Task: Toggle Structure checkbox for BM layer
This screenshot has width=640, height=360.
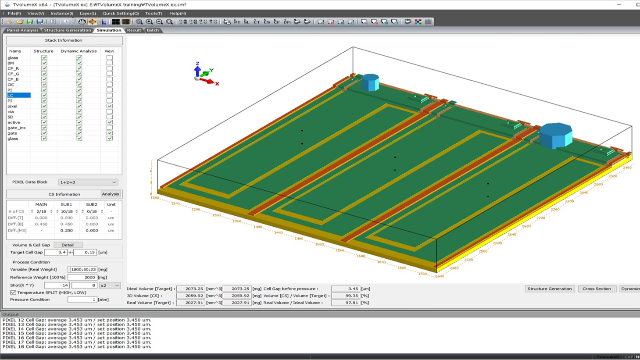Action: [x=44, y=63]
